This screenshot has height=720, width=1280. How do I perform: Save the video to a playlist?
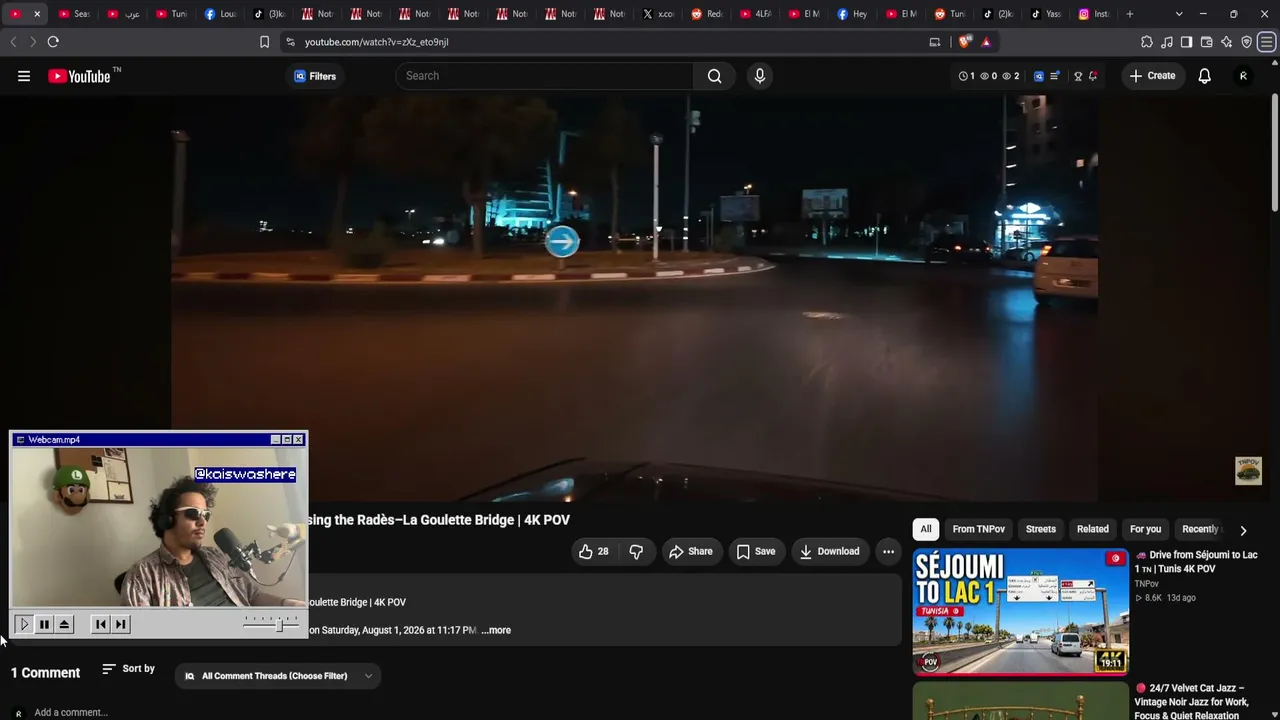pos(756,551)
